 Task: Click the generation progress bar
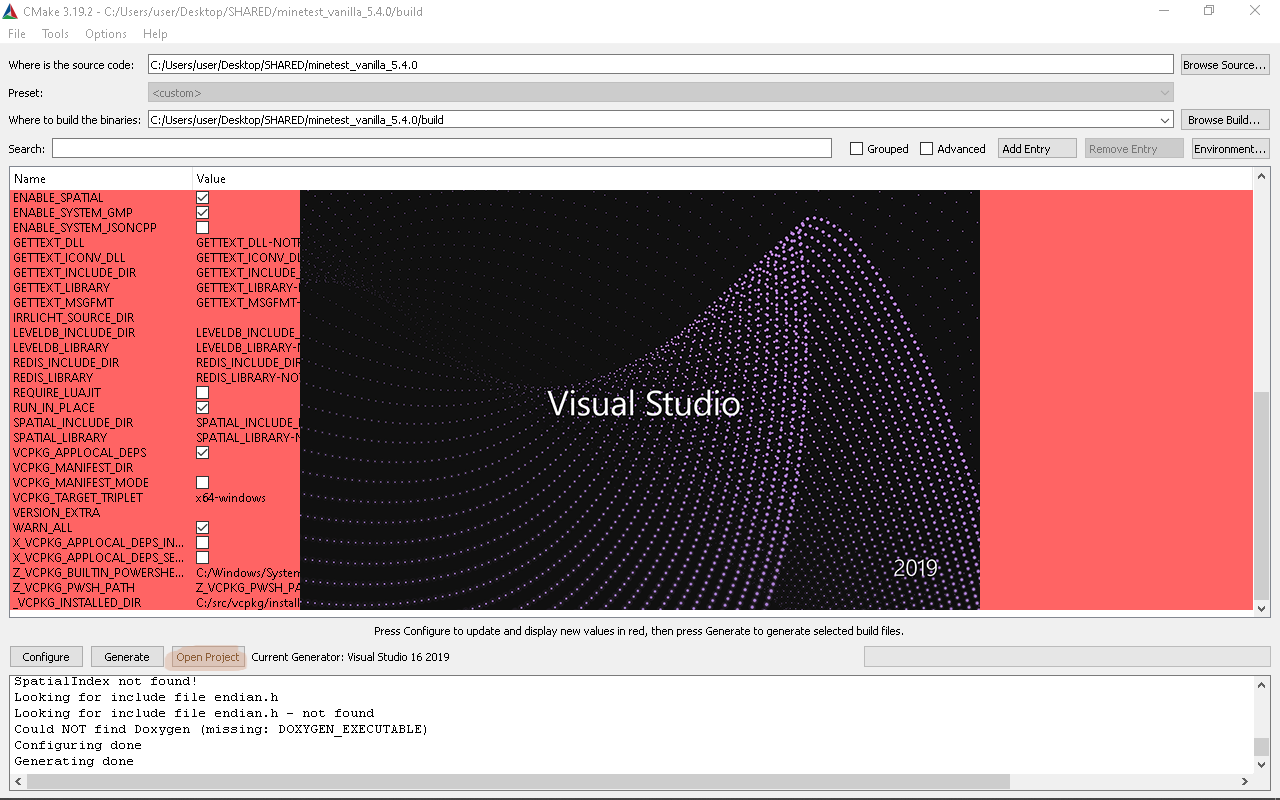pyautogui.click(x=1067, y=657)
